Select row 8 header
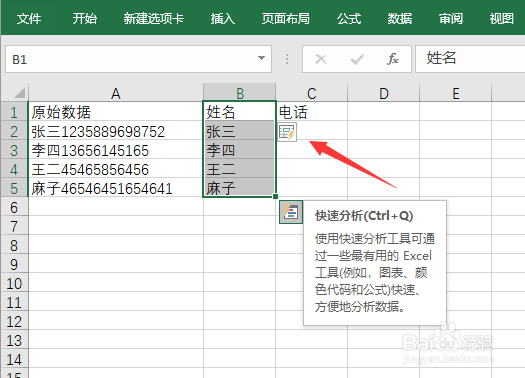This screenshot has height=378, width=525. pyautogui.click(x=14, y=245)
